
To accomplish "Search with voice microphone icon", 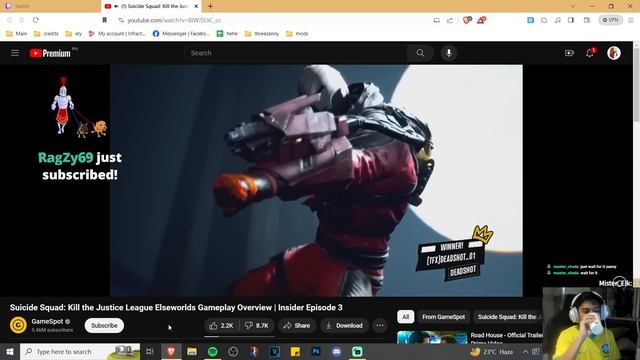I will pos(449,53).
